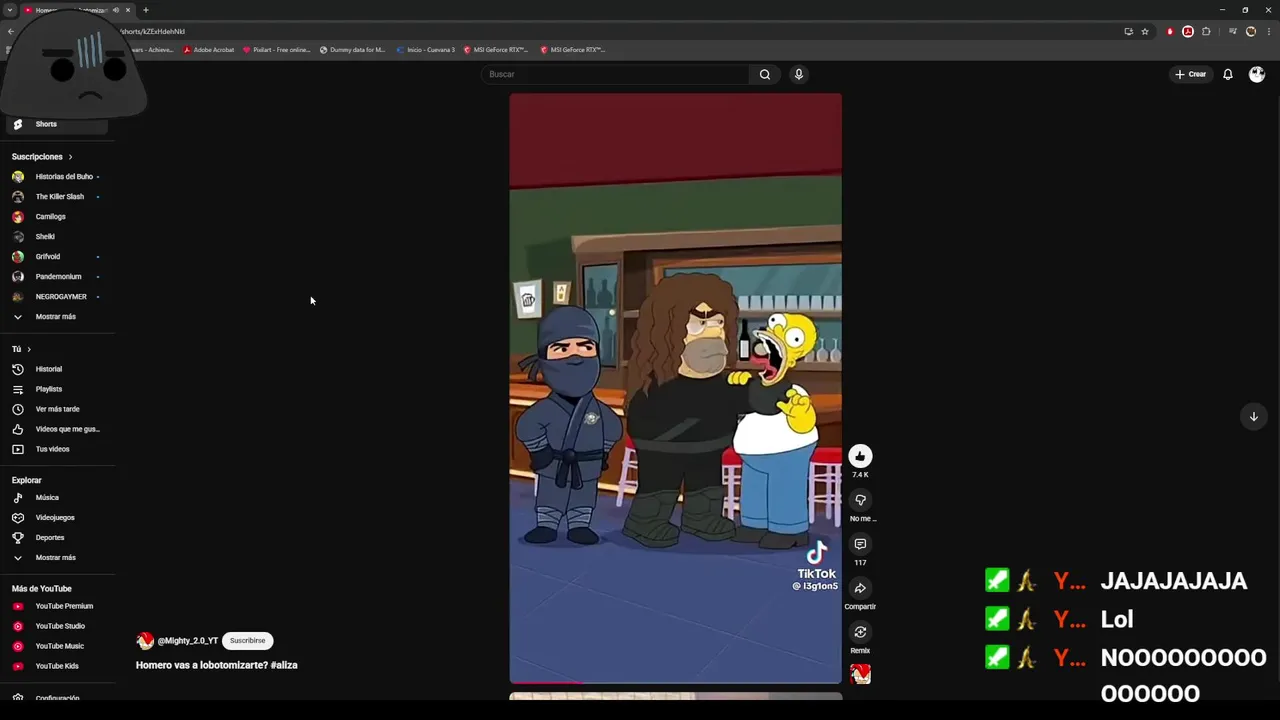Open Tus videos in sidebar
This screenshot has width=1280, height=720.
[57, 449]
